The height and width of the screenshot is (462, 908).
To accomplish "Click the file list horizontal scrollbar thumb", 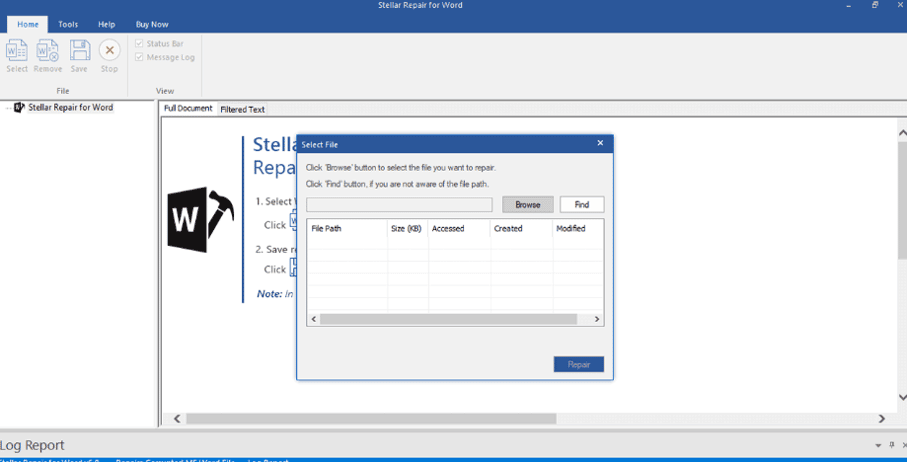I will tap(448, 319).
